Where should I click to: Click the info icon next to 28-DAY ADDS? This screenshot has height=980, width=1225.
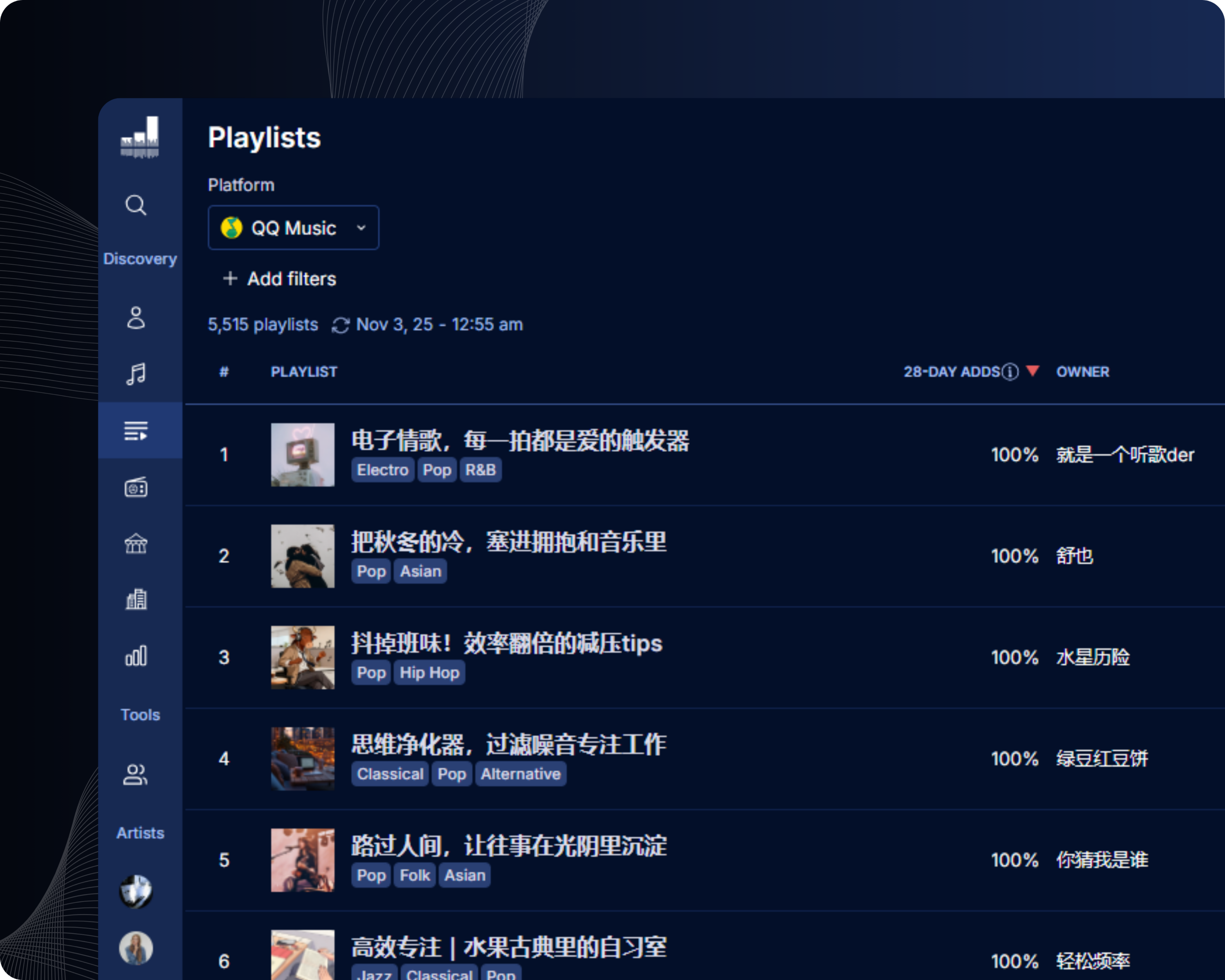click(x=1010, y=372)
